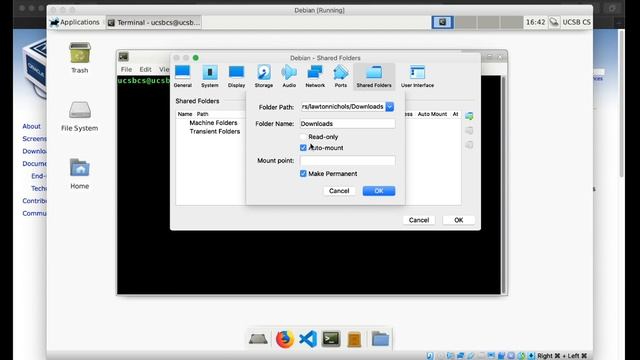Open file manager folder icon in dock
This screenshot has height=360, width=640.
coord(380,339)
